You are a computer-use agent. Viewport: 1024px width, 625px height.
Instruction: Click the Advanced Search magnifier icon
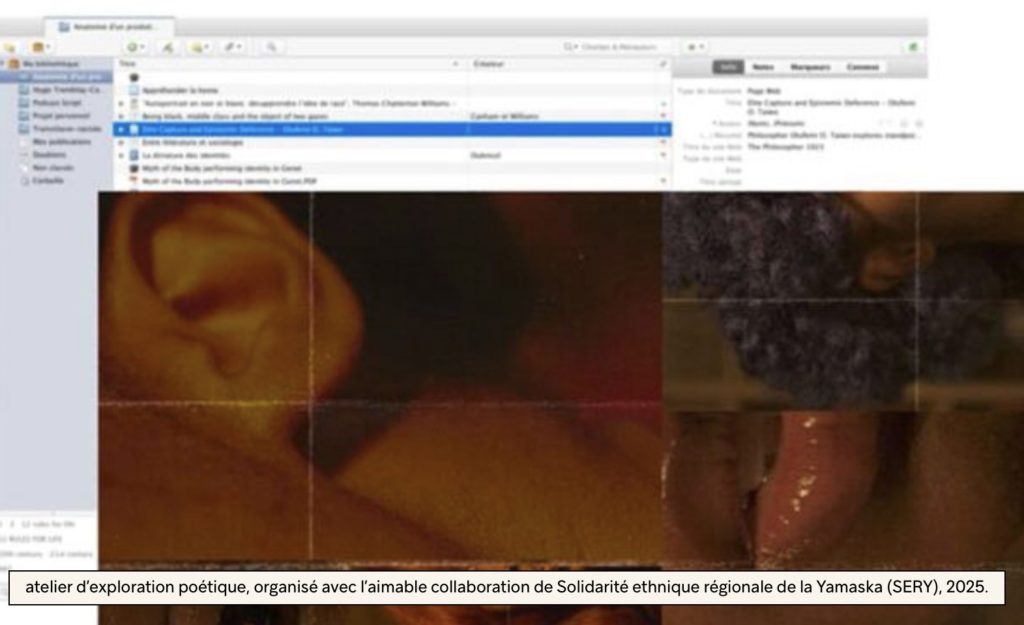270,47
